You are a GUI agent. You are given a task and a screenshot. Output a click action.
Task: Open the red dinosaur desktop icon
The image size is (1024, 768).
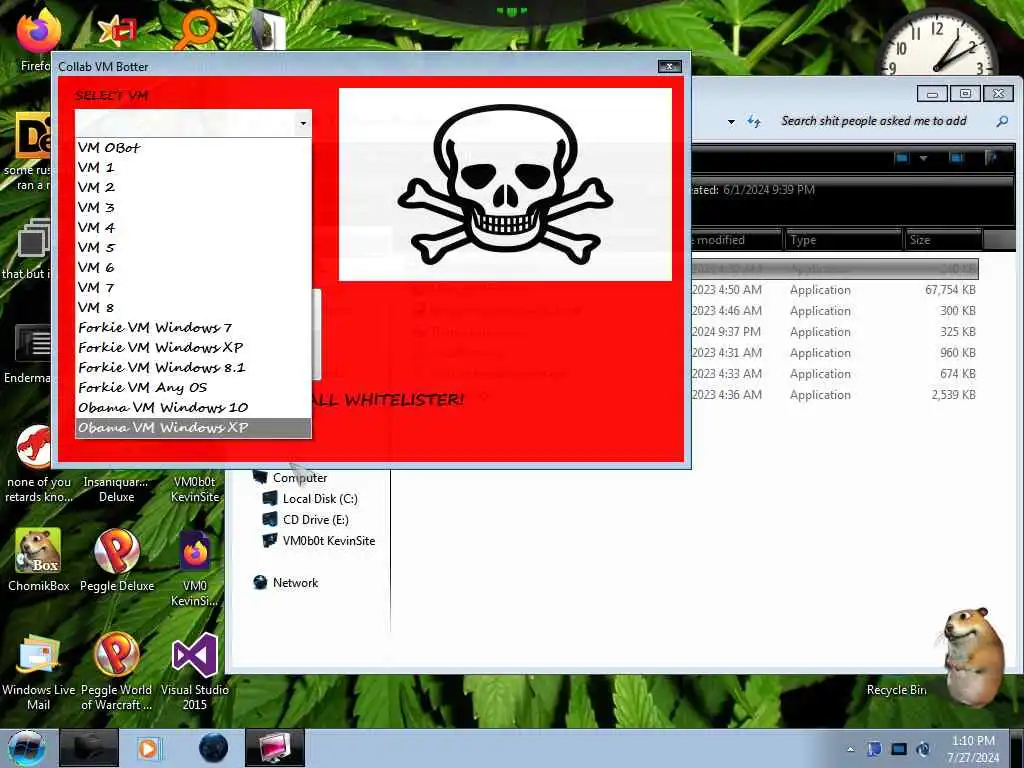click(34, 447)
